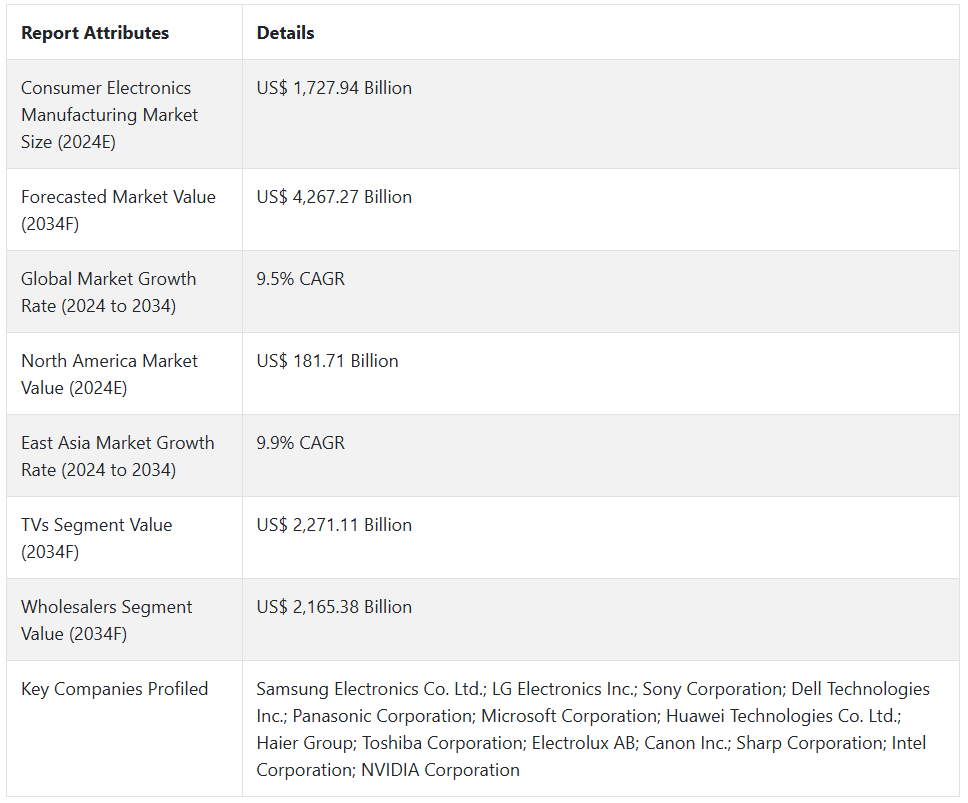The height and width of the screenshot is (803, 968).
Task: Click the Report Attributes column header
Action: 95,33
